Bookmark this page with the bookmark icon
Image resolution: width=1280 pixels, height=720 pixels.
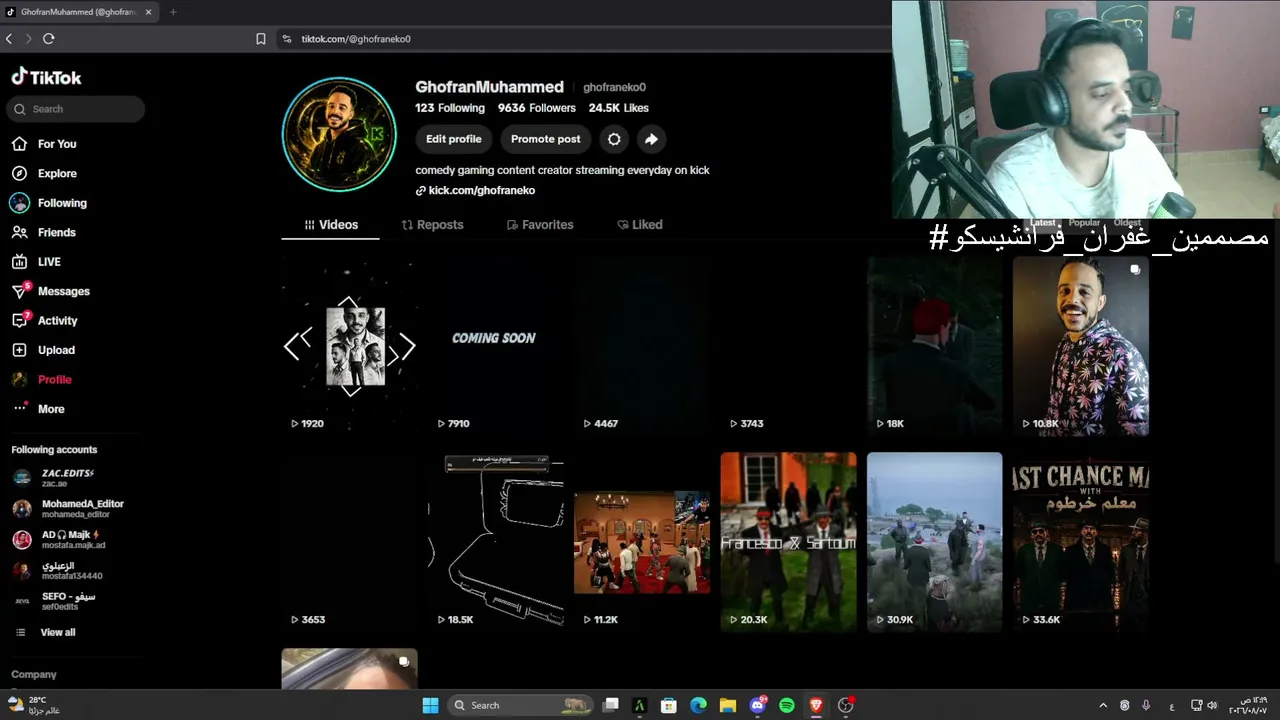[261, 39]
